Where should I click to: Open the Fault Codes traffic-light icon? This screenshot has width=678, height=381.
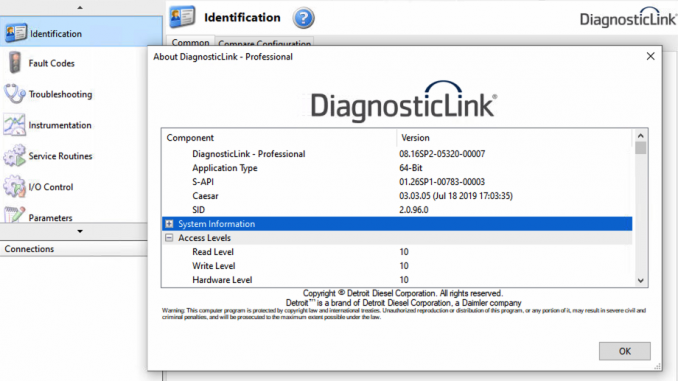(15, 63)
